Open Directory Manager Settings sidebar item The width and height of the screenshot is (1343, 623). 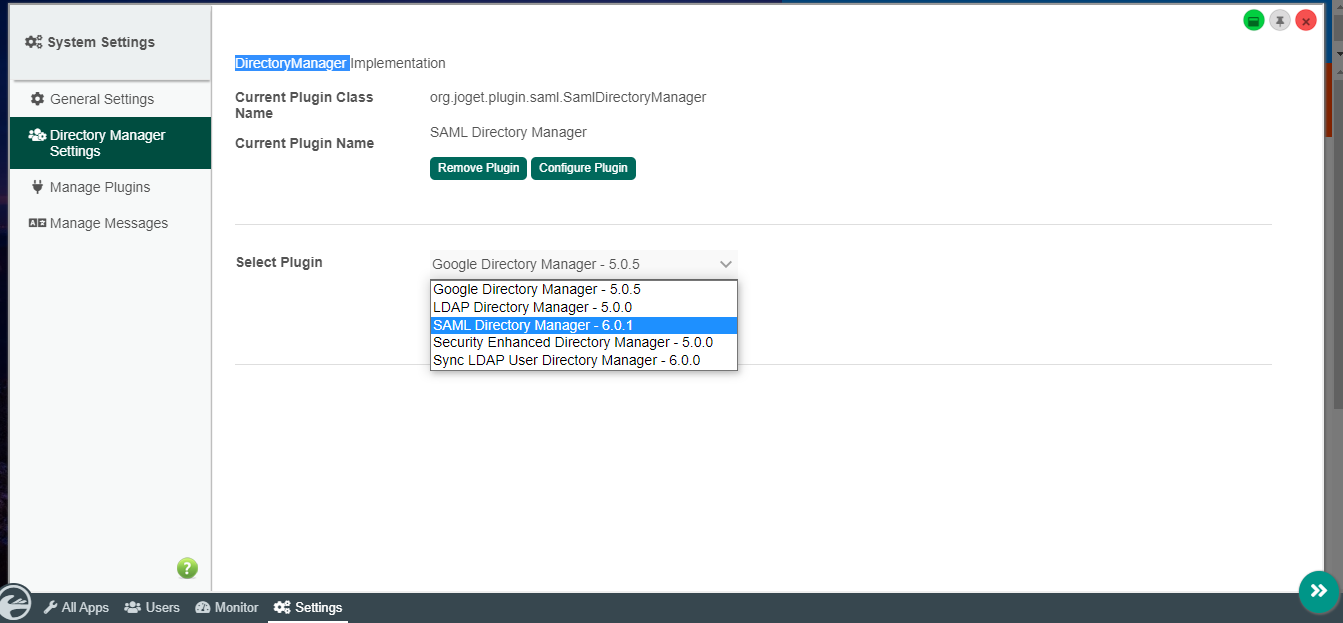coord(107,143)
